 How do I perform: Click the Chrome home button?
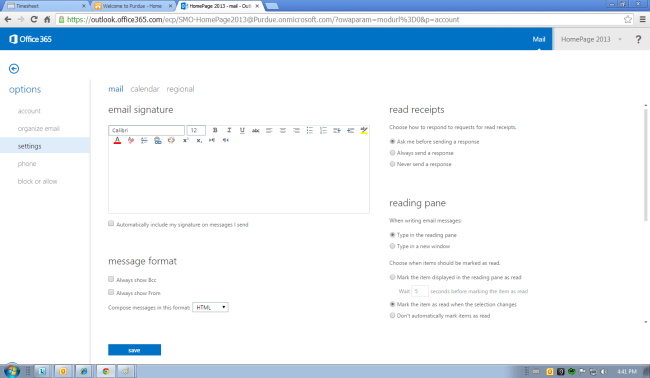pyautogui.click(x=47, y=19)
